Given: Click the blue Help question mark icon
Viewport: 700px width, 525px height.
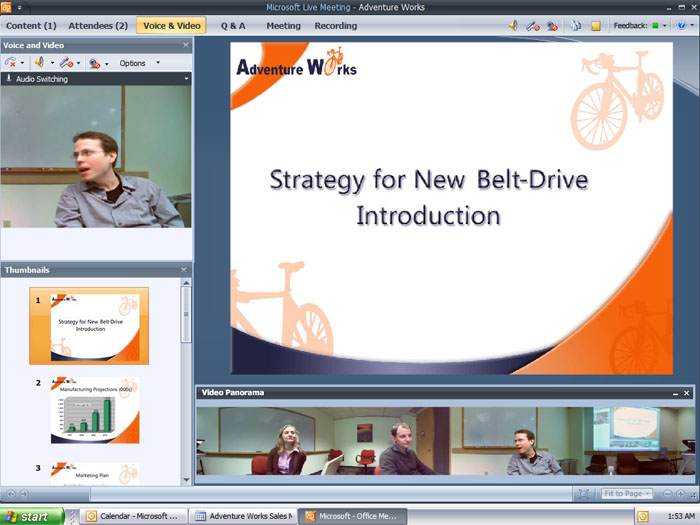Looking at the screenshot, I should point(681,25).
